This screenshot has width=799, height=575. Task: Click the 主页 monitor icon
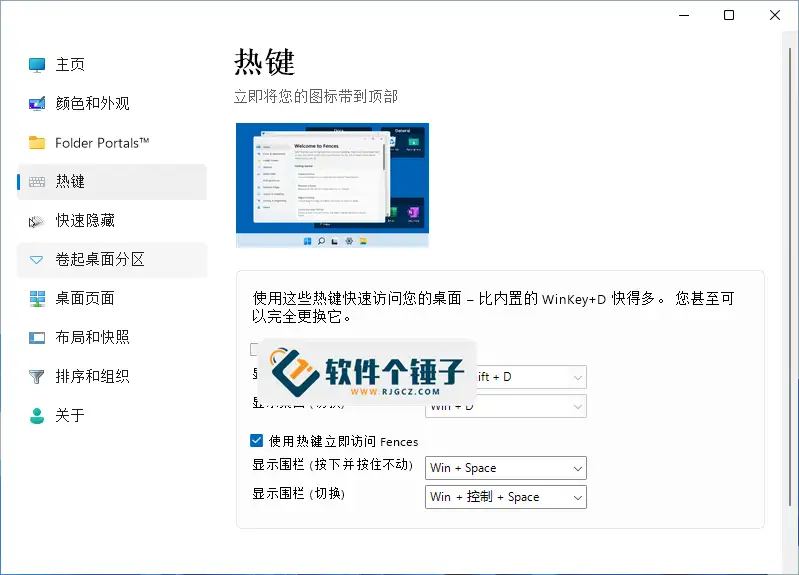(x=37, y=65)
